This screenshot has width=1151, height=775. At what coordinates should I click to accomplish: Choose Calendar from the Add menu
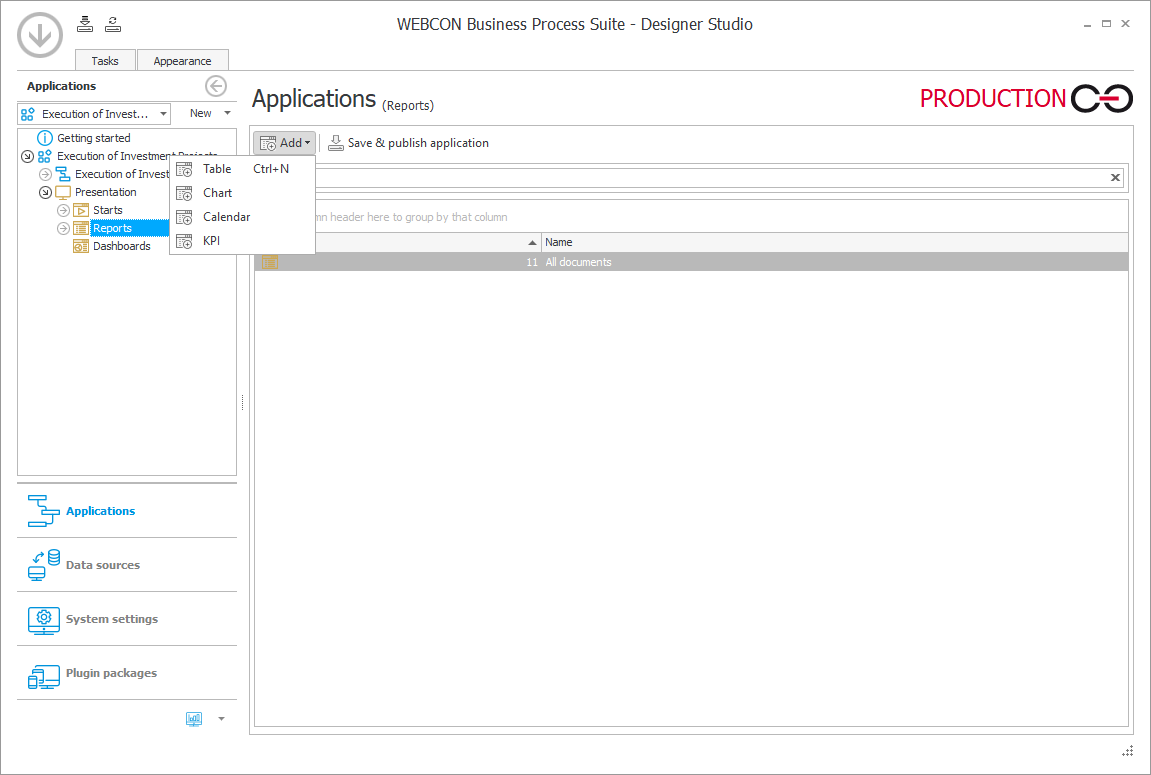coord(242,217)
